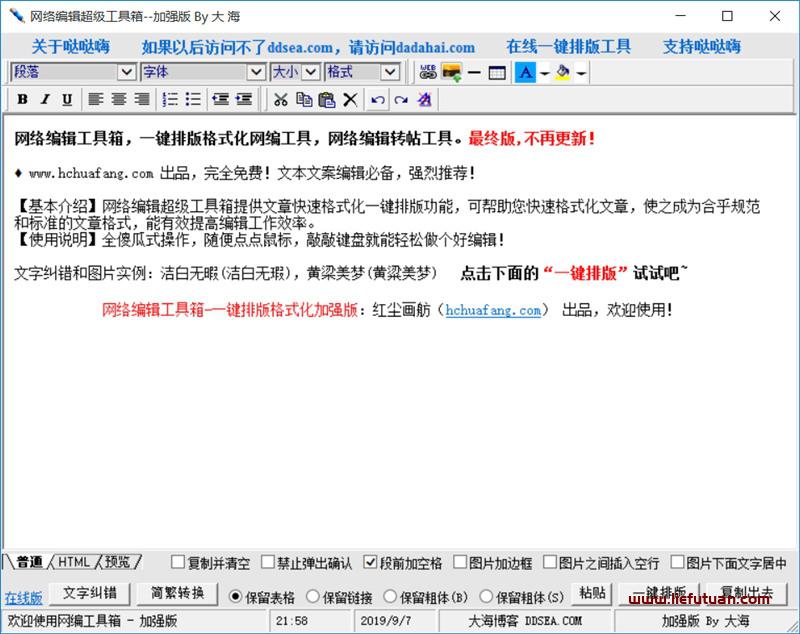Center align text with the toolbar icon

(119, 100)
